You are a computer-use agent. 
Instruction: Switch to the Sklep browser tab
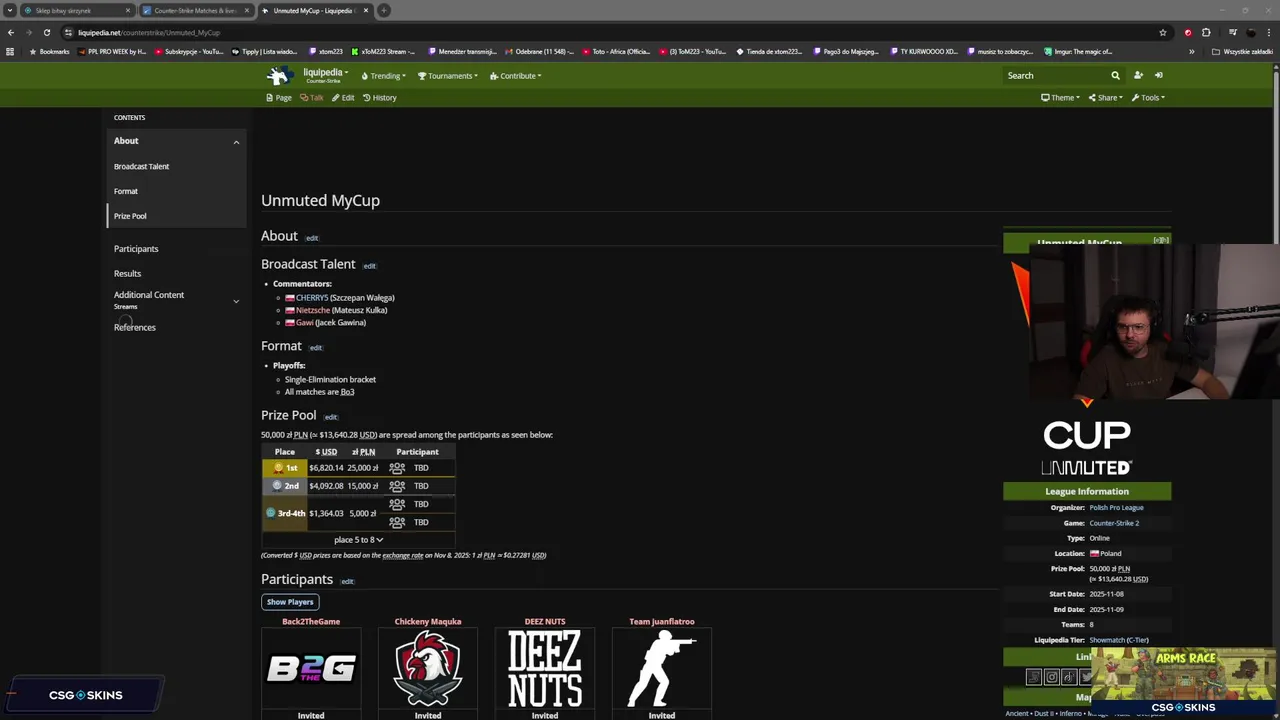[78, 10]
